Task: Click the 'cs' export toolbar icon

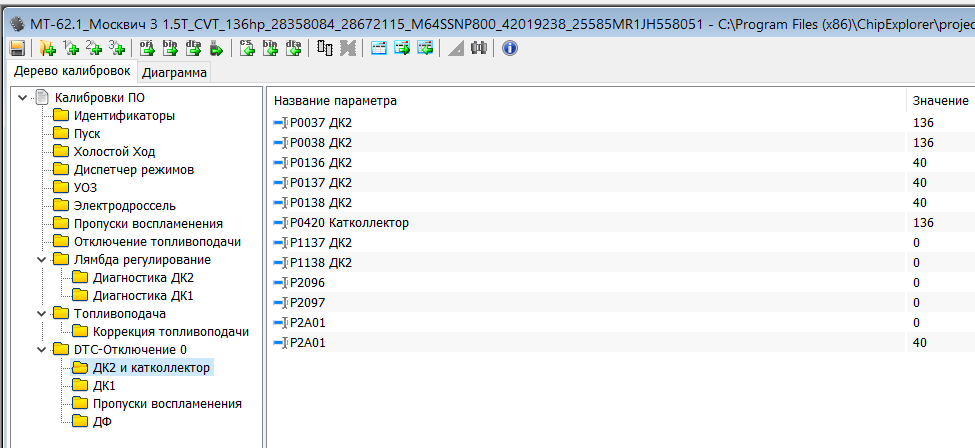Action: (248, 48)
